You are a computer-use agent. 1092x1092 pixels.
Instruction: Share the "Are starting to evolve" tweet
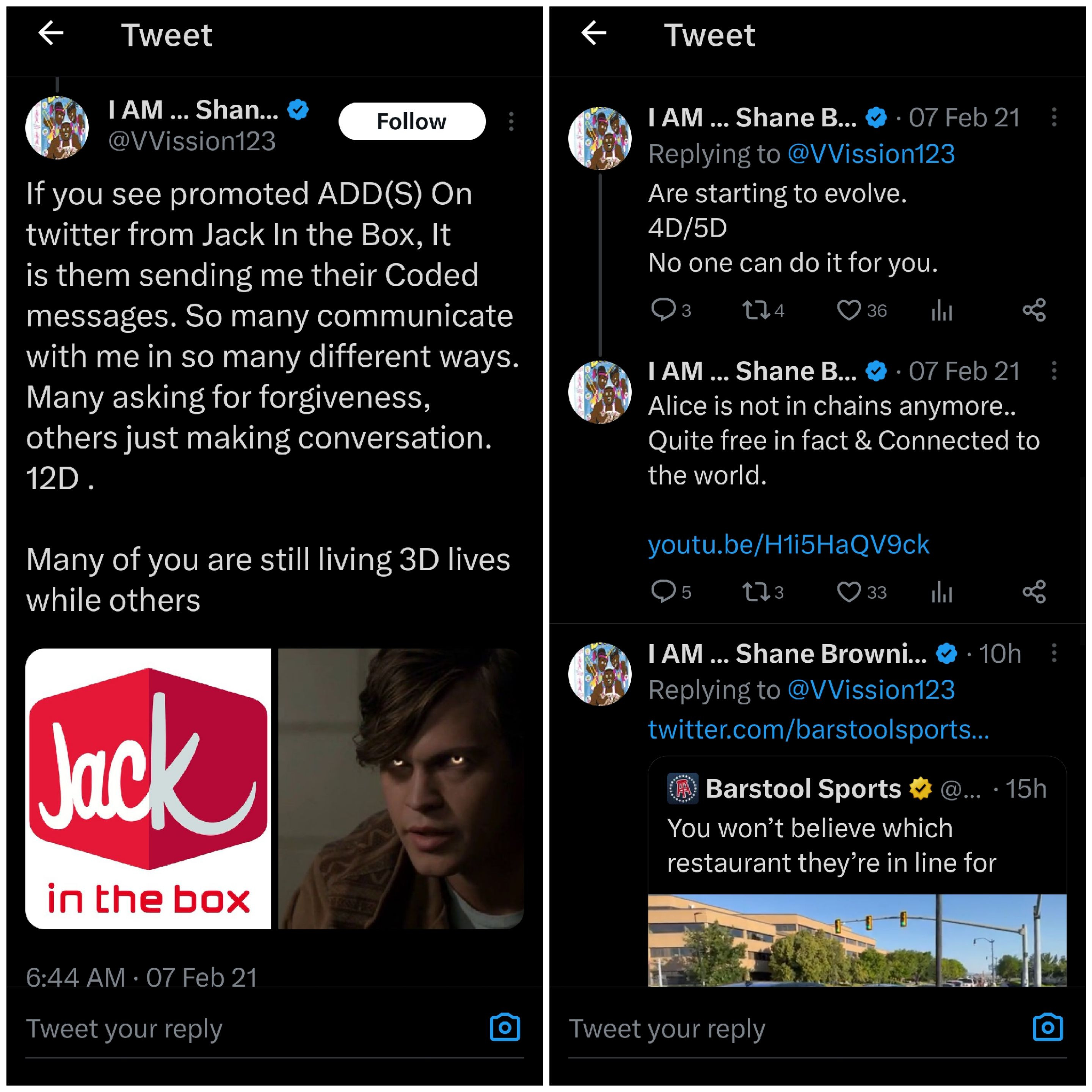click(1034, 310)
